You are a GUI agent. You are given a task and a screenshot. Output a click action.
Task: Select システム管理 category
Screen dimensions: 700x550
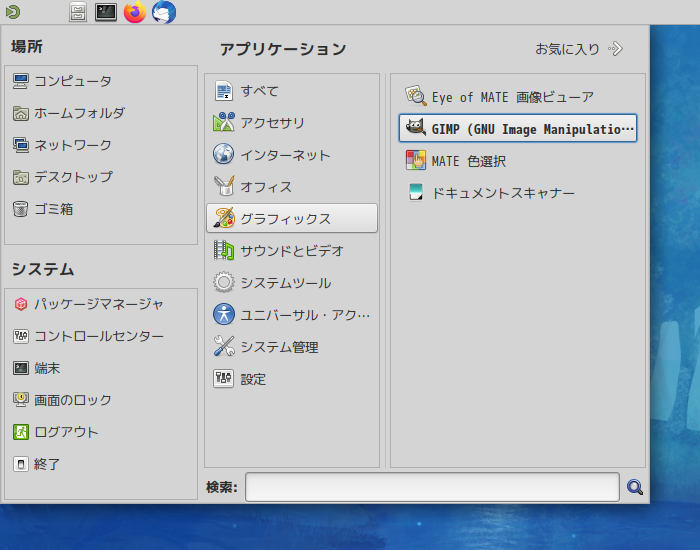click(x=292, y=346)
